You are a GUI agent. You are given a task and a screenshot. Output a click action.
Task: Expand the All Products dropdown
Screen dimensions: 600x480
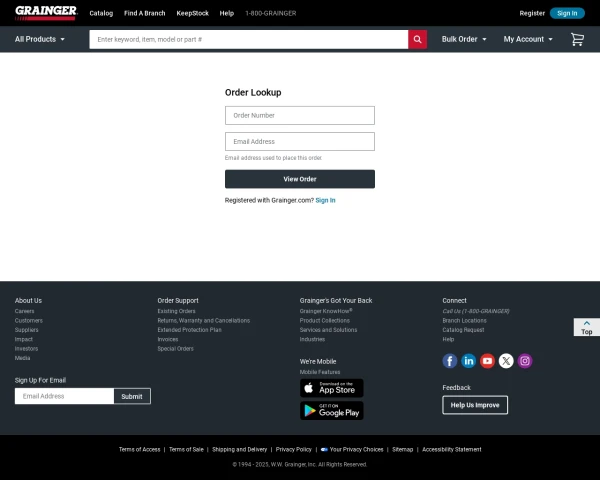40,39
